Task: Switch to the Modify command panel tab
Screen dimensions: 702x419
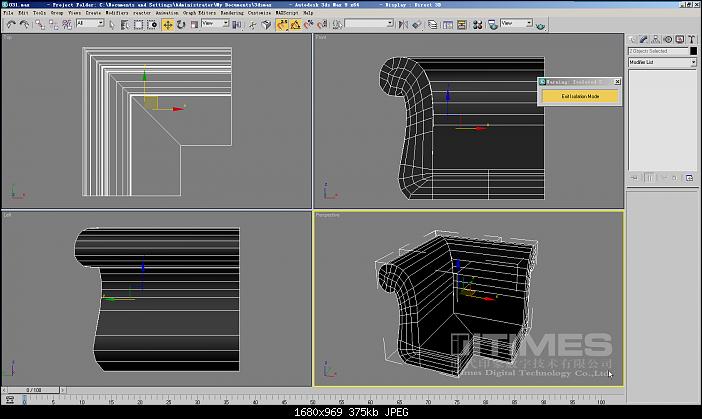Action: point(644,40)
